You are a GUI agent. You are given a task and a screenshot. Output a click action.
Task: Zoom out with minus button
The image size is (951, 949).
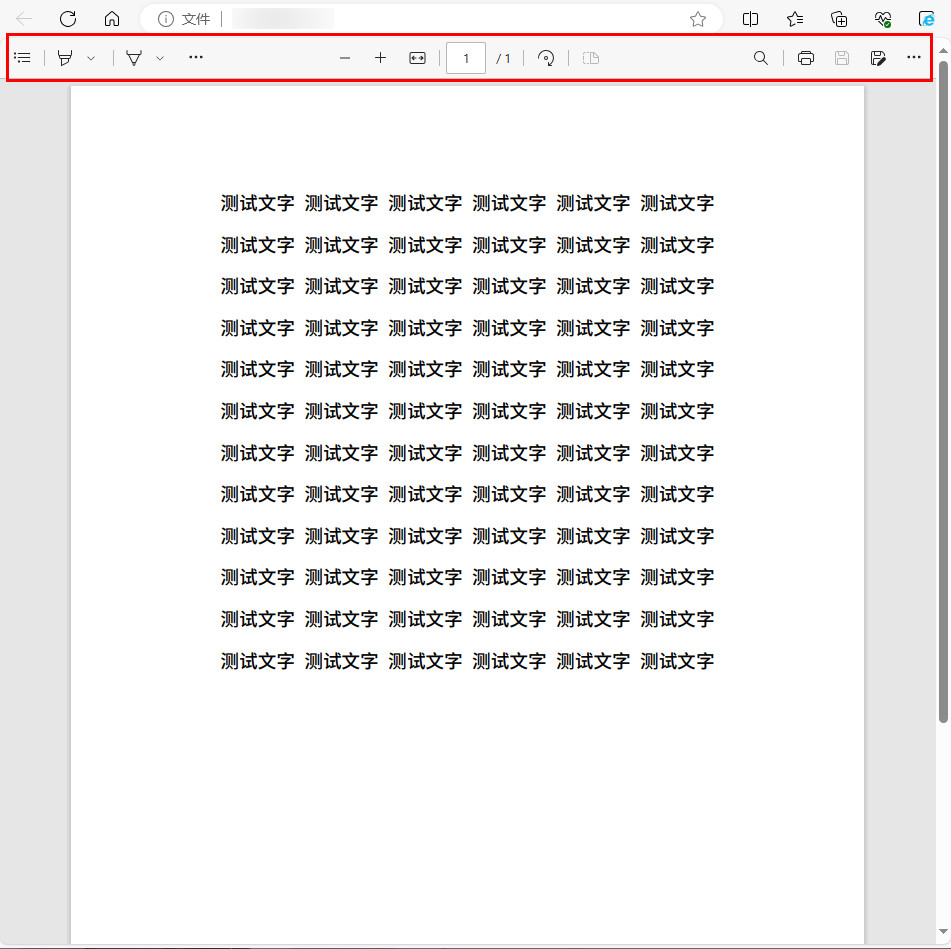345,58
